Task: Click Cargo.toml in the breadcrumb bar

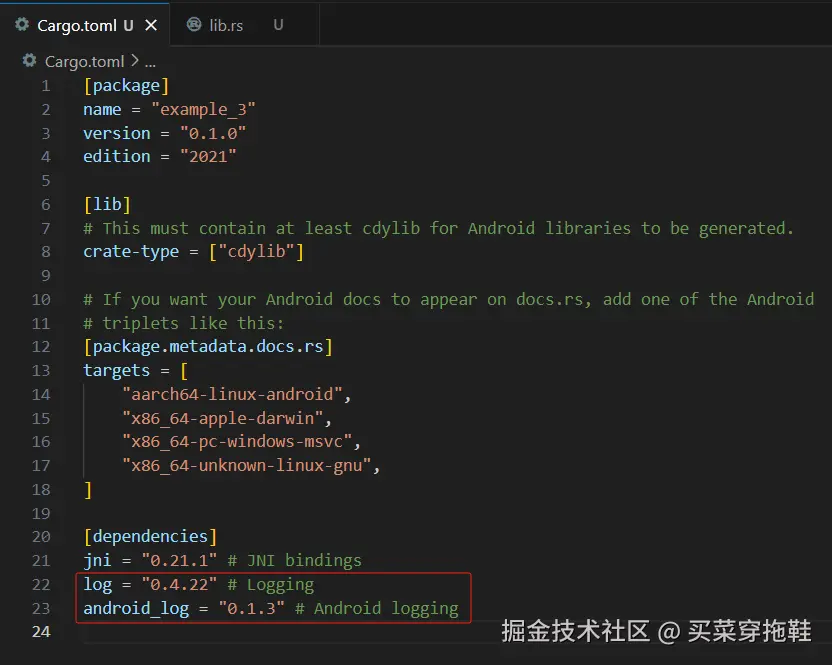Action: tap(84, 62)
